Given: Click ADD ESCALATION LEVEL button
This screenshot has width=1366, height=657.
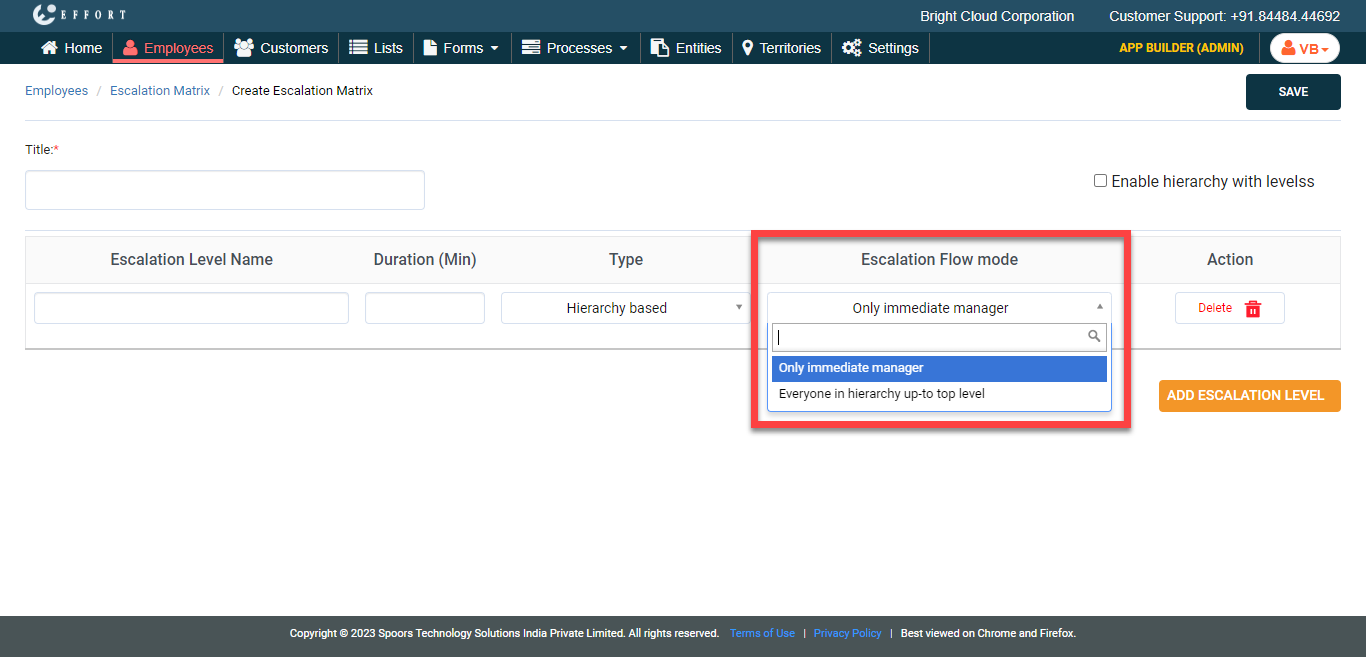Looking at the screenshot, I should (1249, 395).
